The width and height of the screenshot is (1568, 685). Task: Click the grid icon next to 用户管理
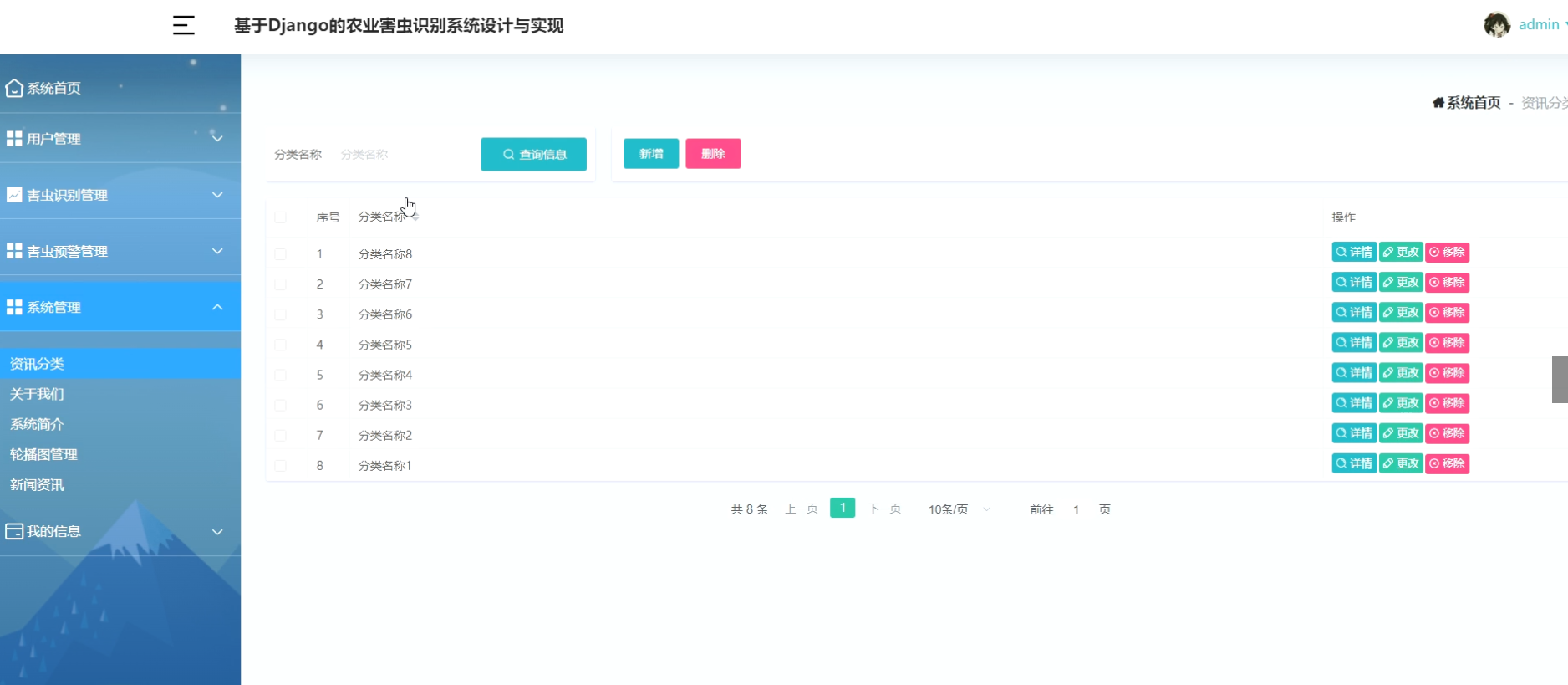(14, 139)
